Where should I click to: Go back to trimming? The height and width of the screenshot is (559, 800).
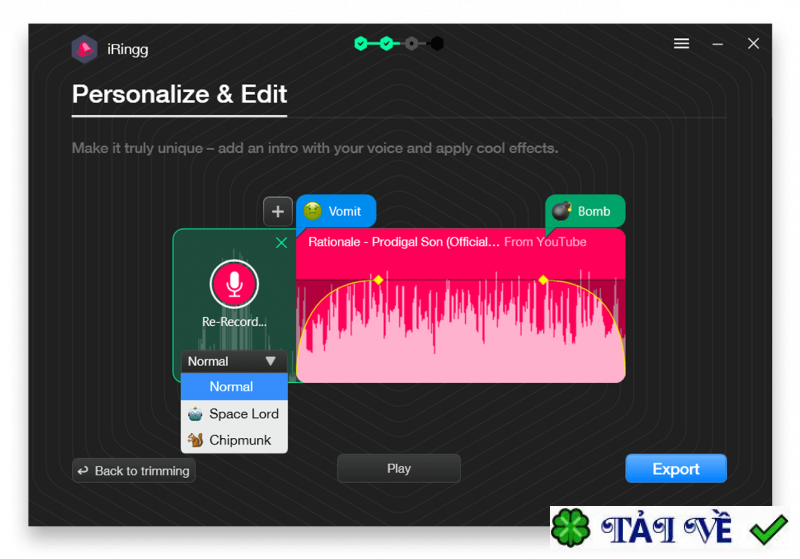pyautogui.click(x=134, y=471)
